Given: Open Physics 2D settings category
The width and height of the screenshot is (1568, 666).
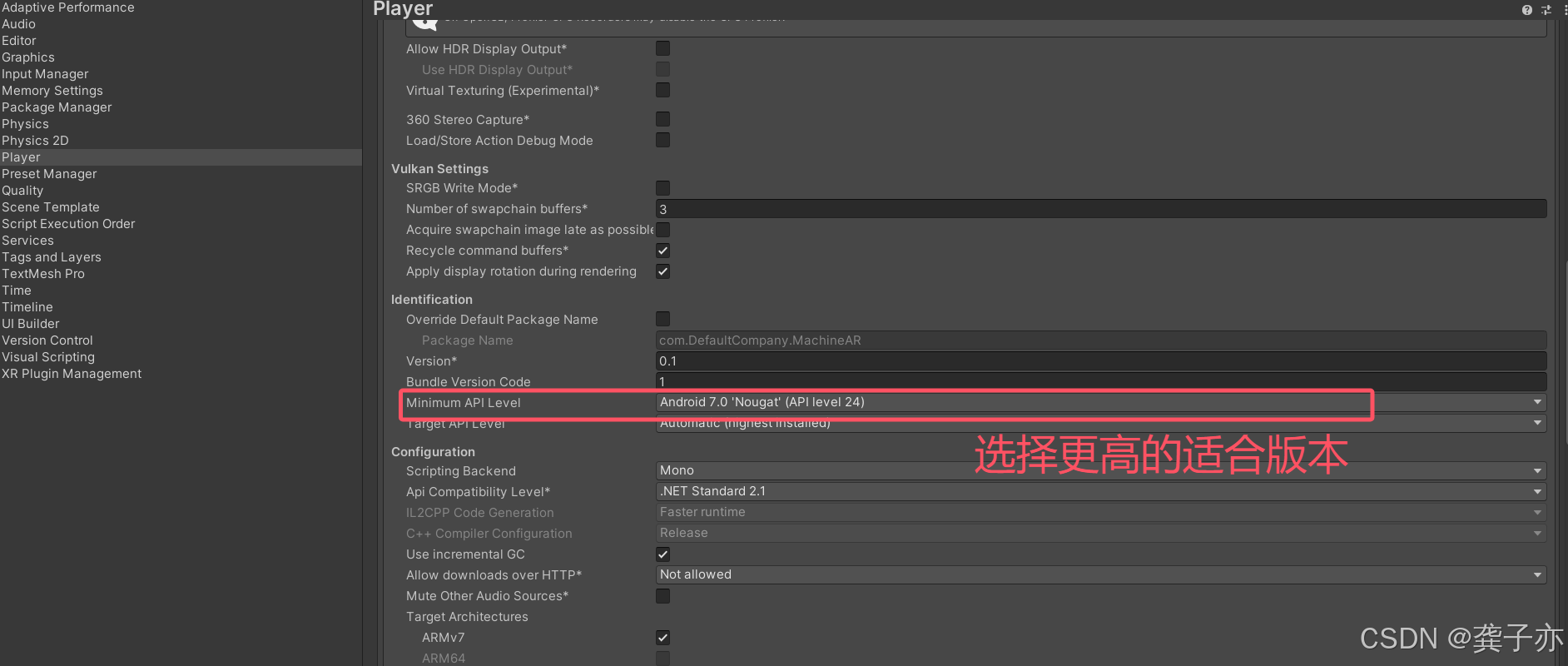Looking at the screenshot, I should [35, 141].
